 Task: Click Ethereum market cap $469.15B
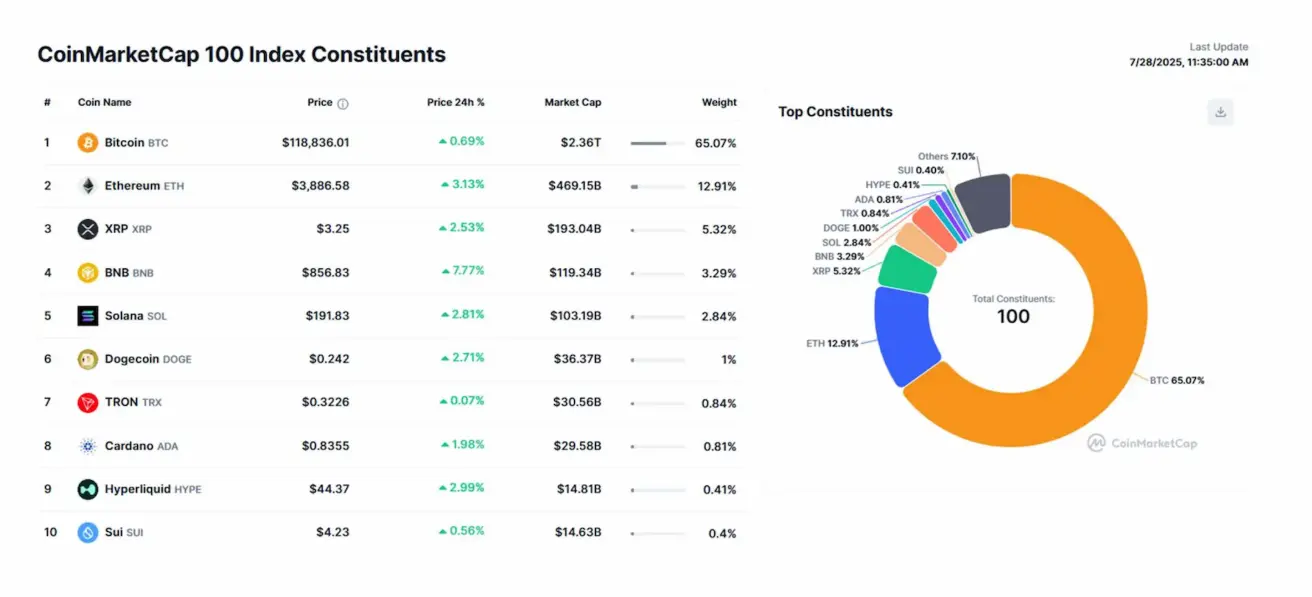point(574,186)
